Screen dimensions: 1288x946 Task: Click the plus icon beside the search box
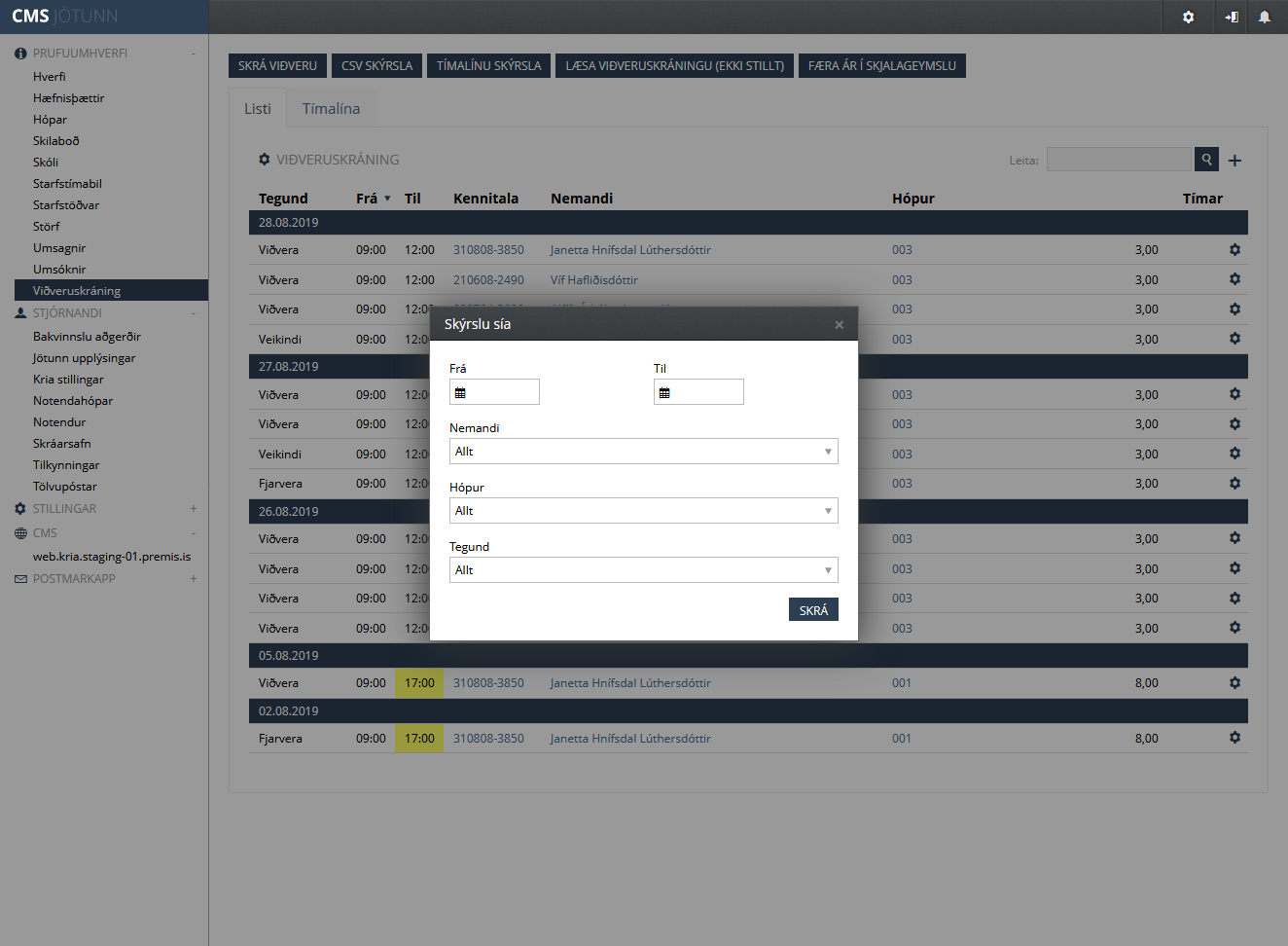click(x=1234, y=161)
